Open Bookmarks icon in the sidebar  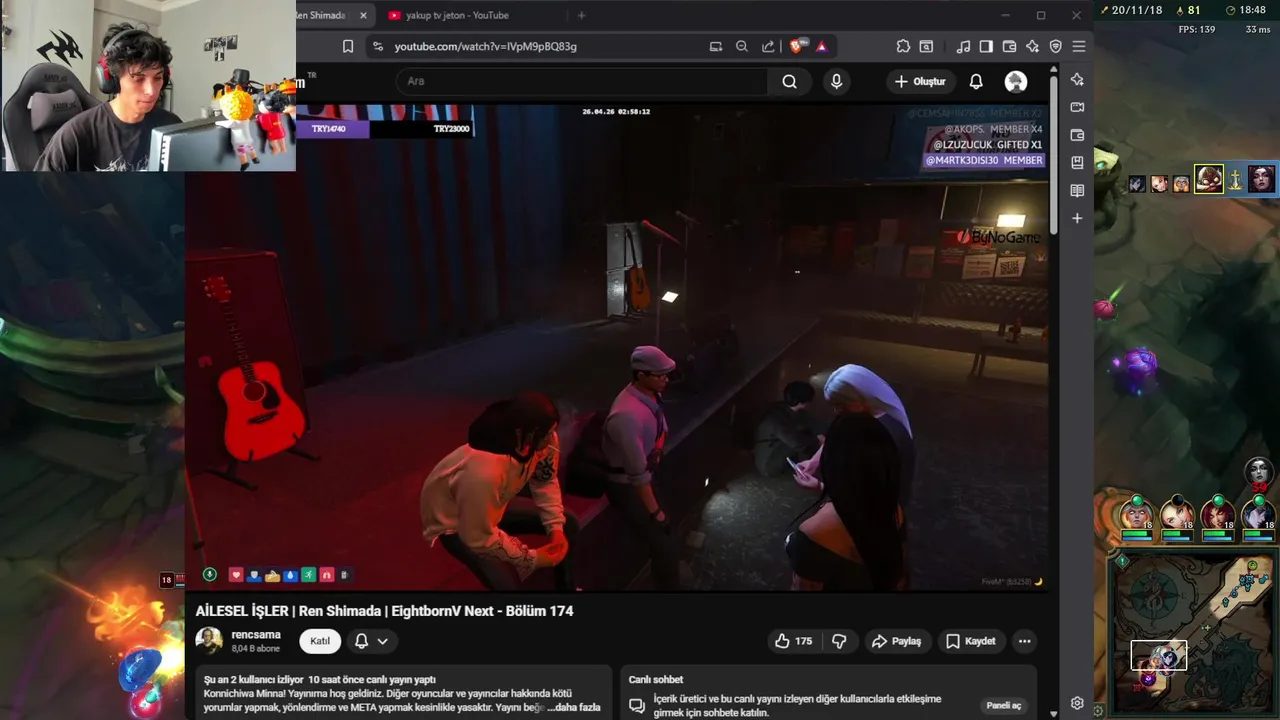pyautogui.click(x=1077, y=162)
